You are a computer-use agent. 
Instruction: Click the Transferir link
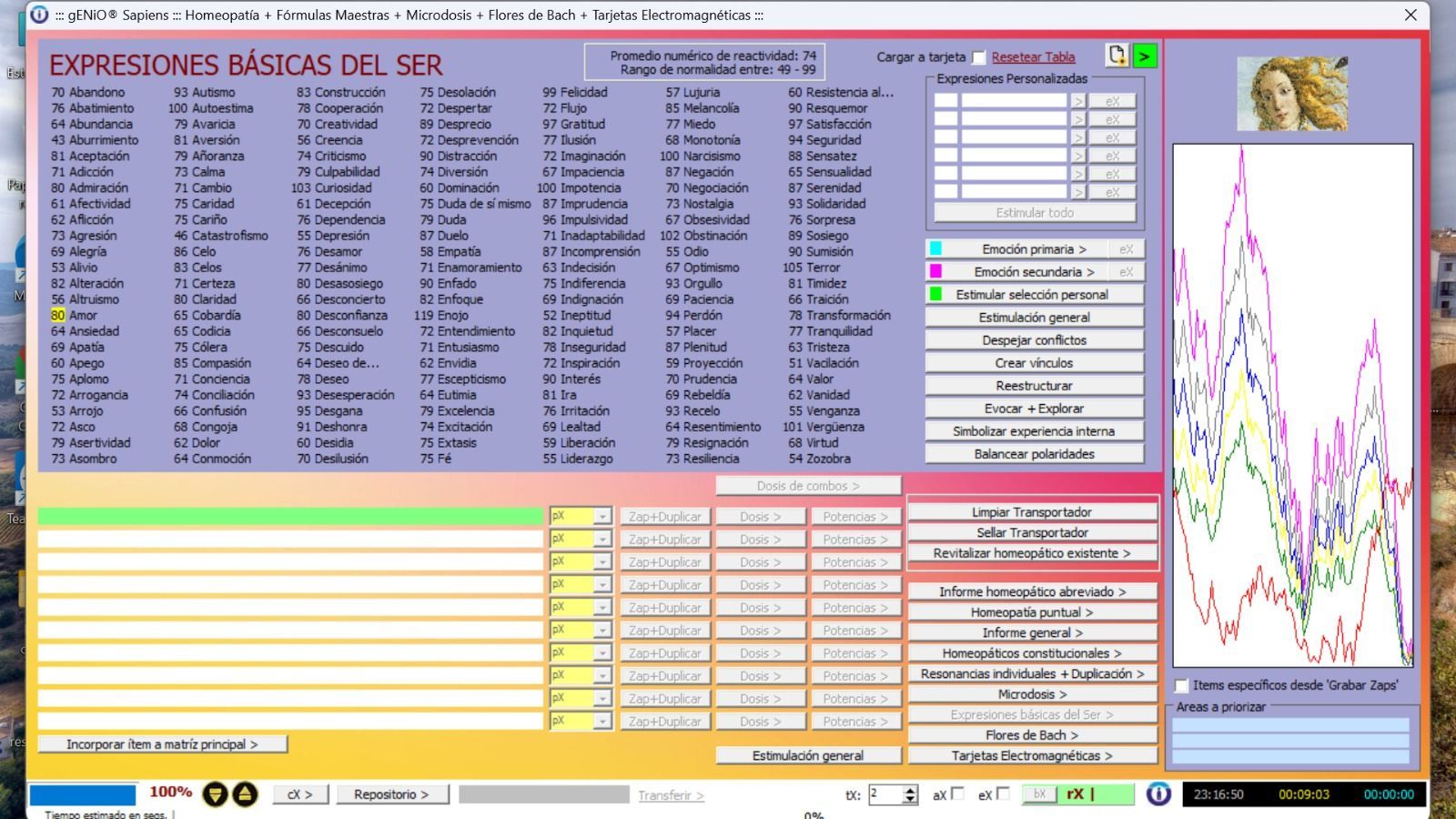(x=671, y=795)
